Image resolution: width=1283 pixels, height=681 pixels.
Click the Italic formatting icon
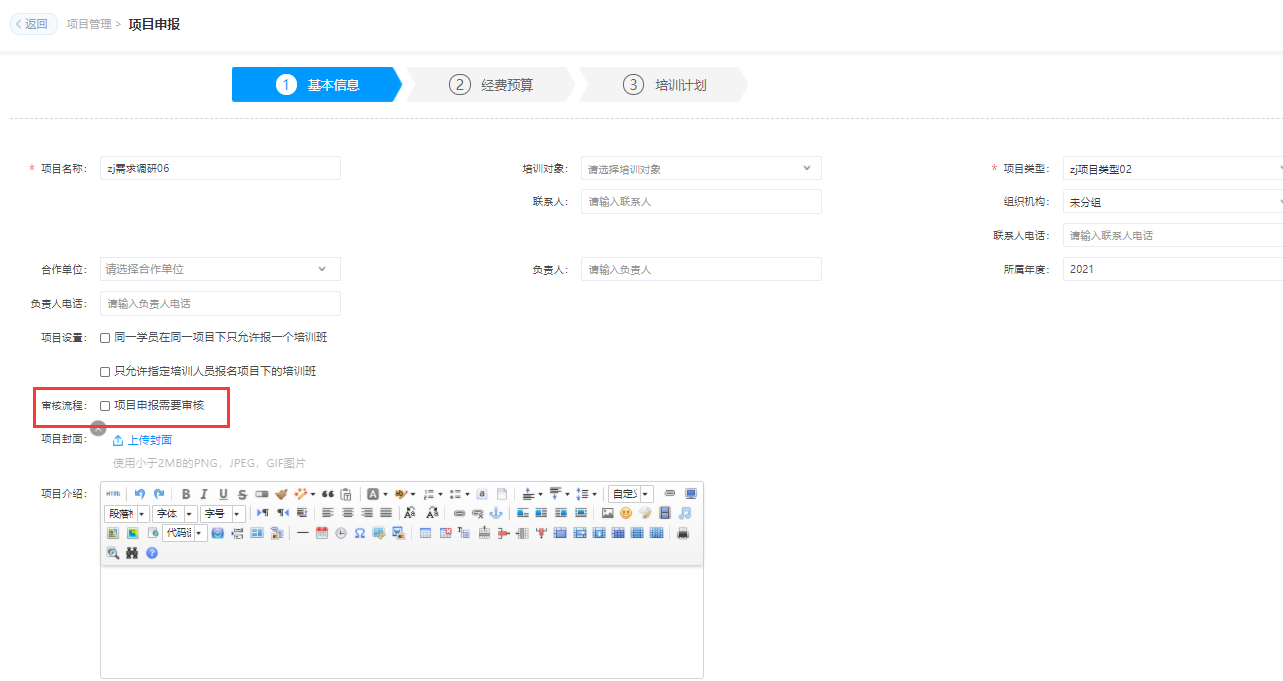coord(204,494)
